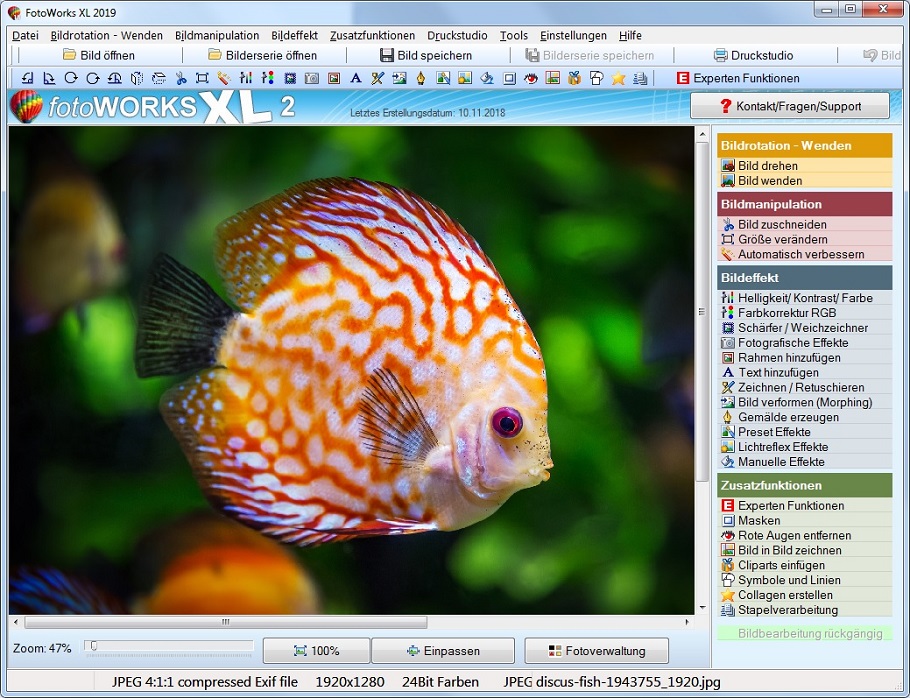
Task: Click 'Automatisch verbessern' in Bildmanipulation panel
Action: pos(800,254)
